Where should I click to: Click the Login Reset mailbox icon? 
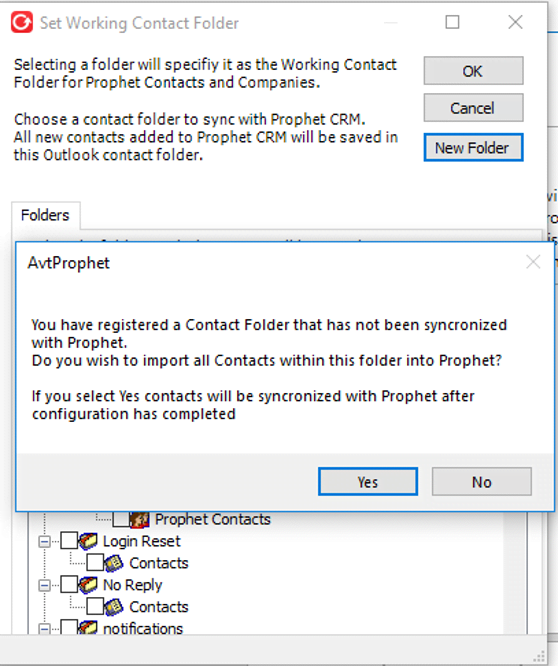(88, 541)
